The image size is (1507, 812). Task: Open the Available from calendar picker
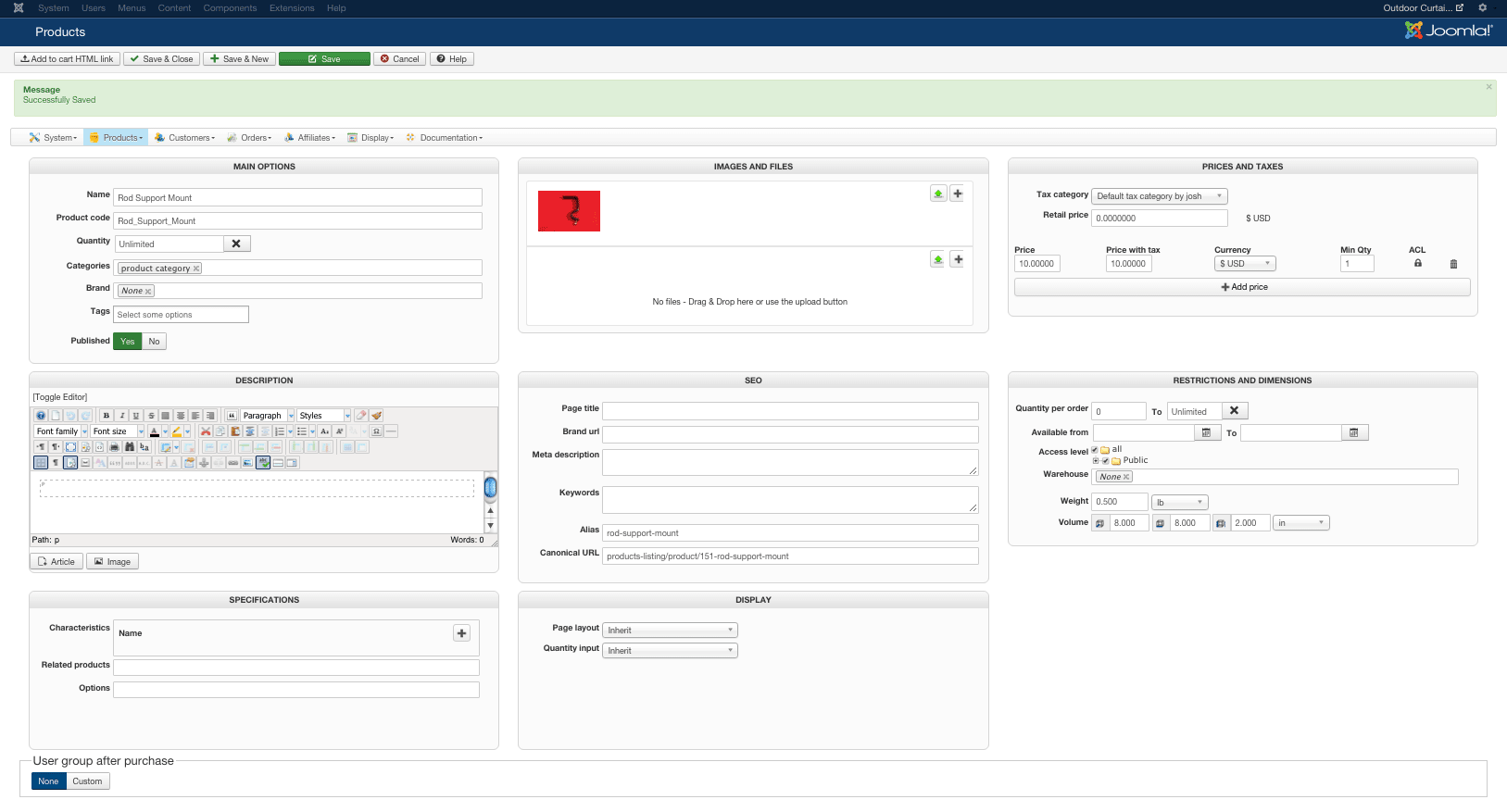pyautogui.click(x=1206, y=433)
